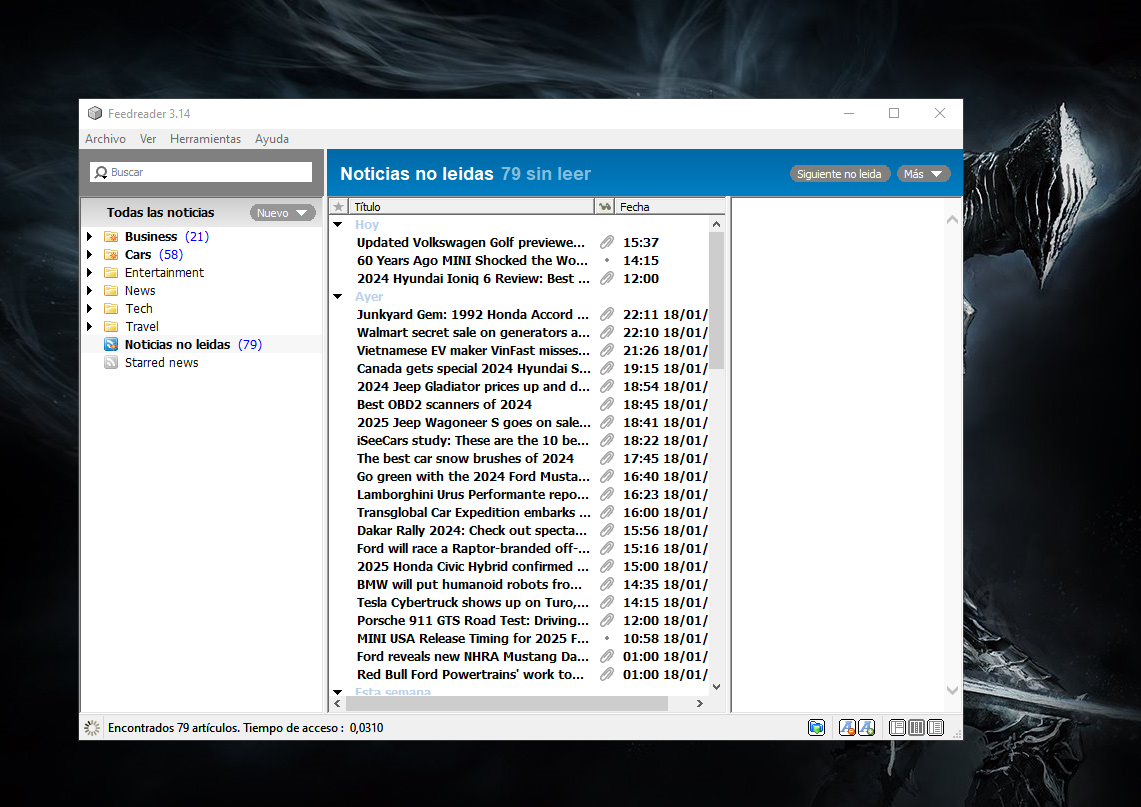The width and height of the screenshot is (1141, 807).
Task: Switch to the first layout view icon
Action: pos(897,728)
